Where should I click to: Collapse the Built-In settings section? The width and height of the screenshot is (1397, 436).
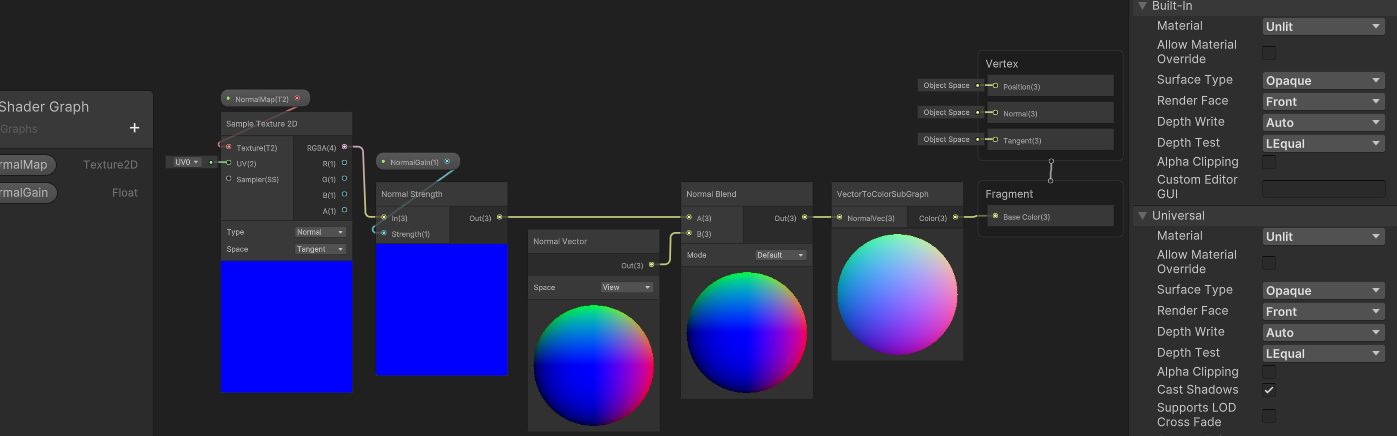pos(1143,6)
